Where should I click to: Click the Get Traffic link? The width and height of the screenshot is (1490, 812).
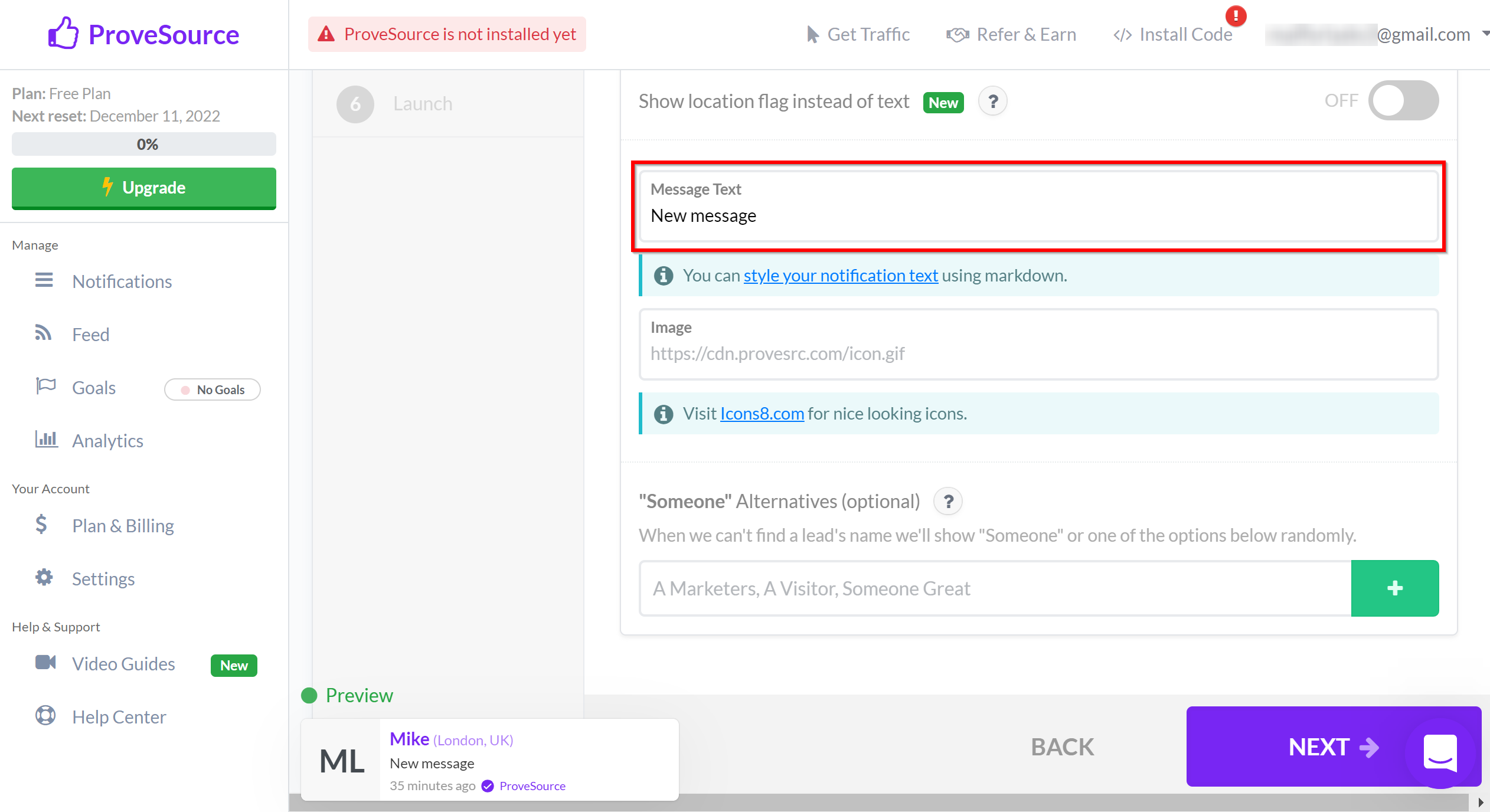858,35
